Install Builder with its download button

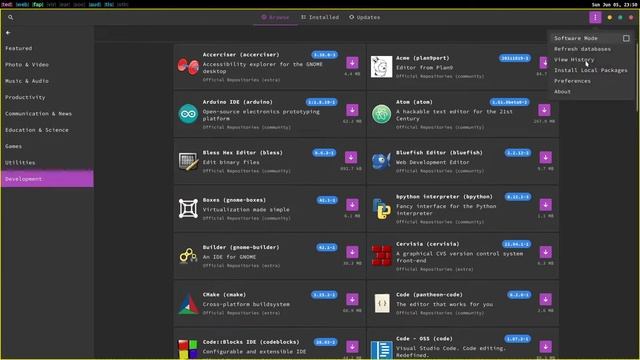pos(352,252)
